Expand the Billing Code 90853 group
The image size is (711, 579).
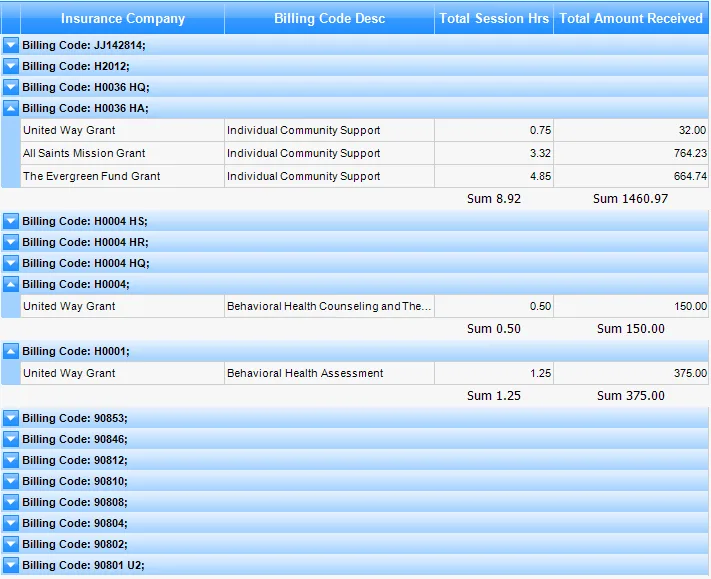11,418
